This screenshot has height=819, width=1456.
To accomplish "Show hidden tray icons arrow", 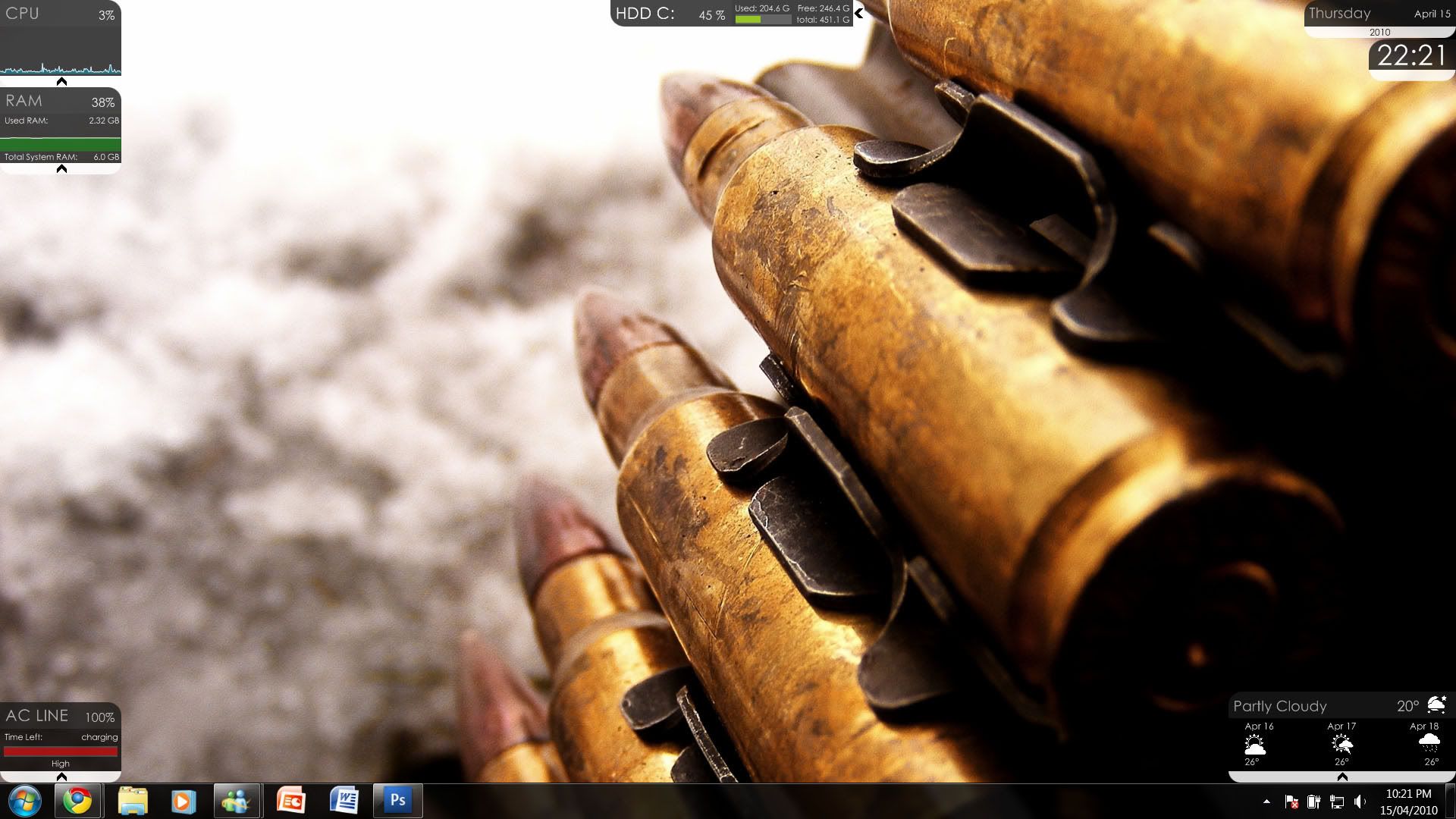I will point(1266,802).
